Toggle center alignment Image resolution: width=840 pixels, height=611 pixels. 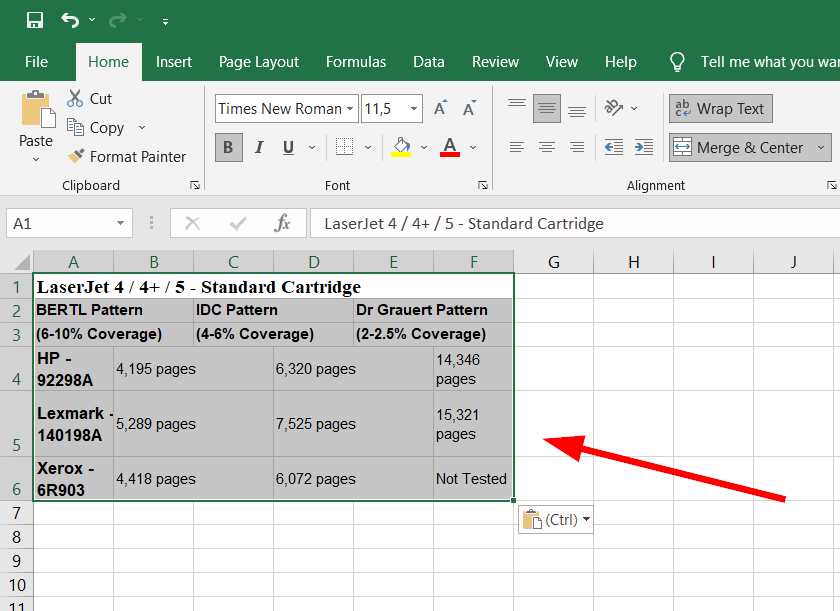(x=546, y=146)
